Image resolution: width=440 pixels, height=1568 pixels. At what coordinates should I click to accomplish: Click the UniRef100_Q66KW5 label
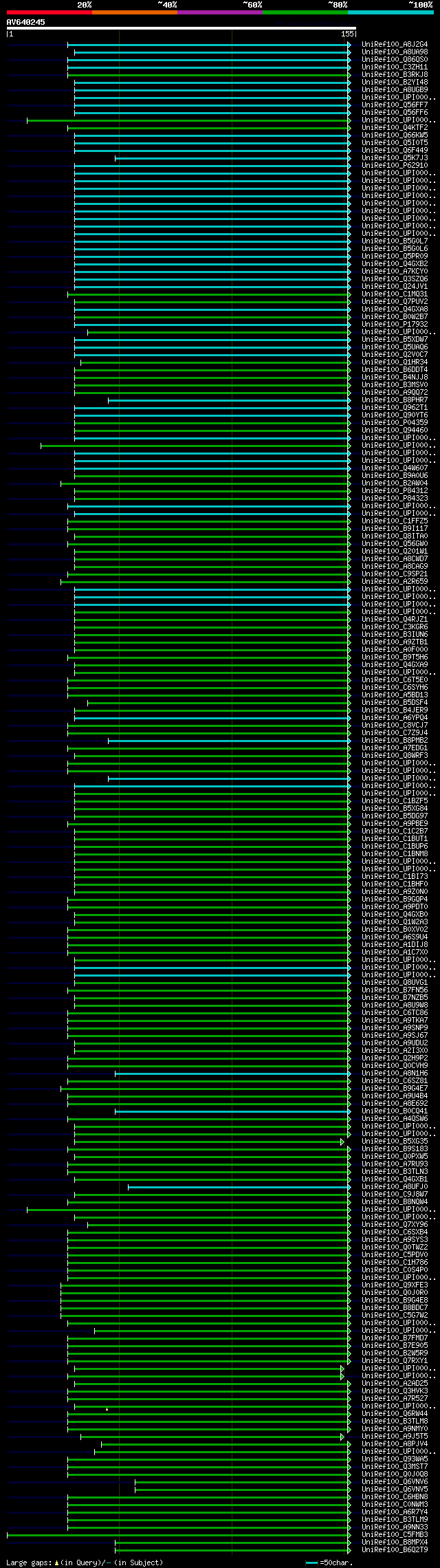pos(395,135)
